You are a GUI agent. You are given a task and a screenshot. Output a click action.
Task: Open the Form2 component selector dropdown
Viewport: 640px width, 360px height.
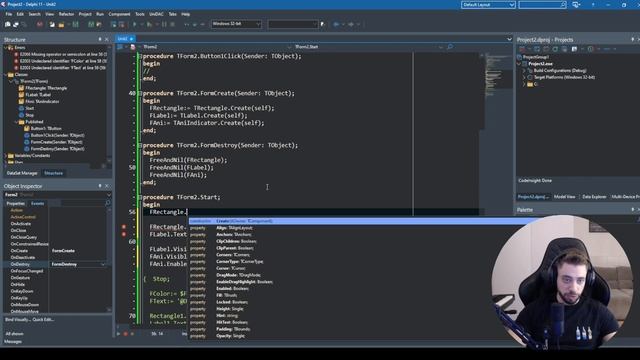point(108,195)
